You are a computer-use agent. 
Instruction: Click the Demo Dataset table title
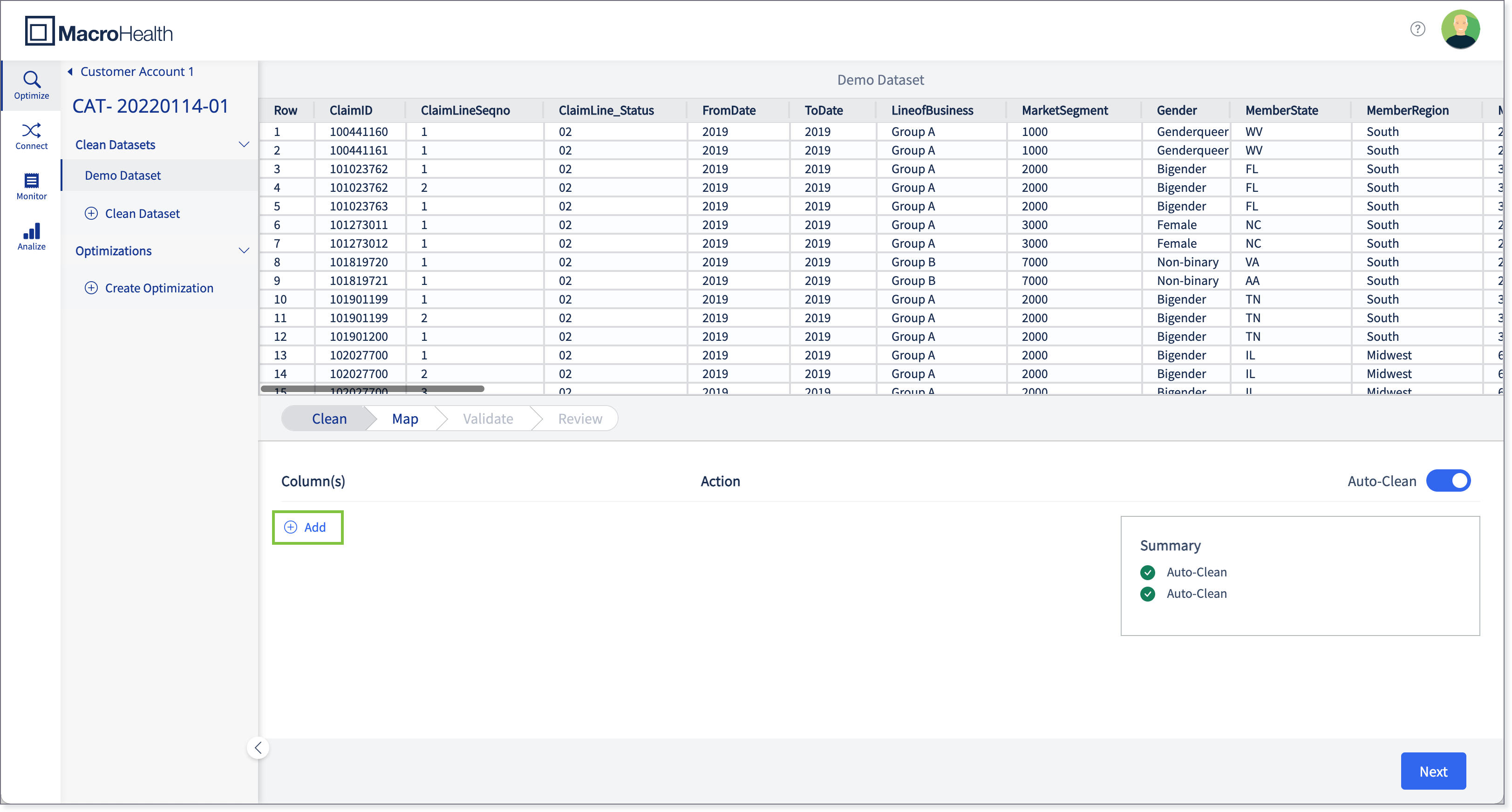coord(880,80)
